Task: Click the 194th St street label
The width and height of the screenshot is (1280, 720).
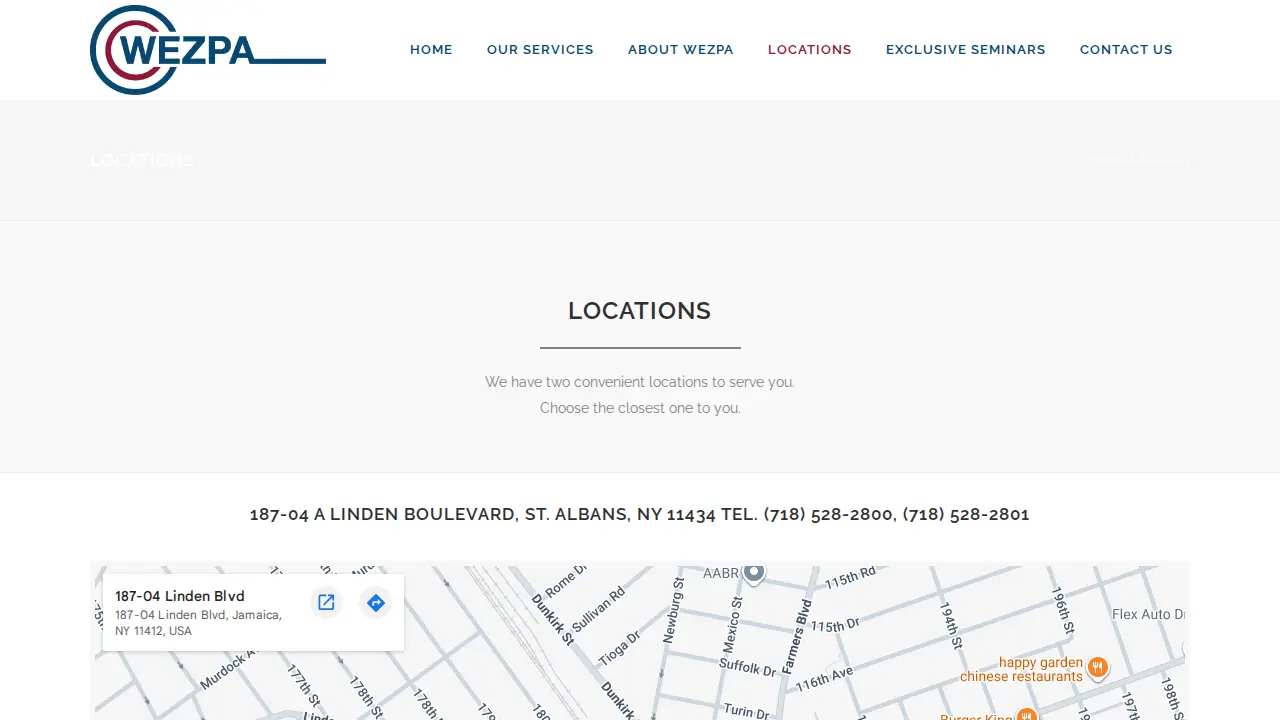Action: point(950,625)
